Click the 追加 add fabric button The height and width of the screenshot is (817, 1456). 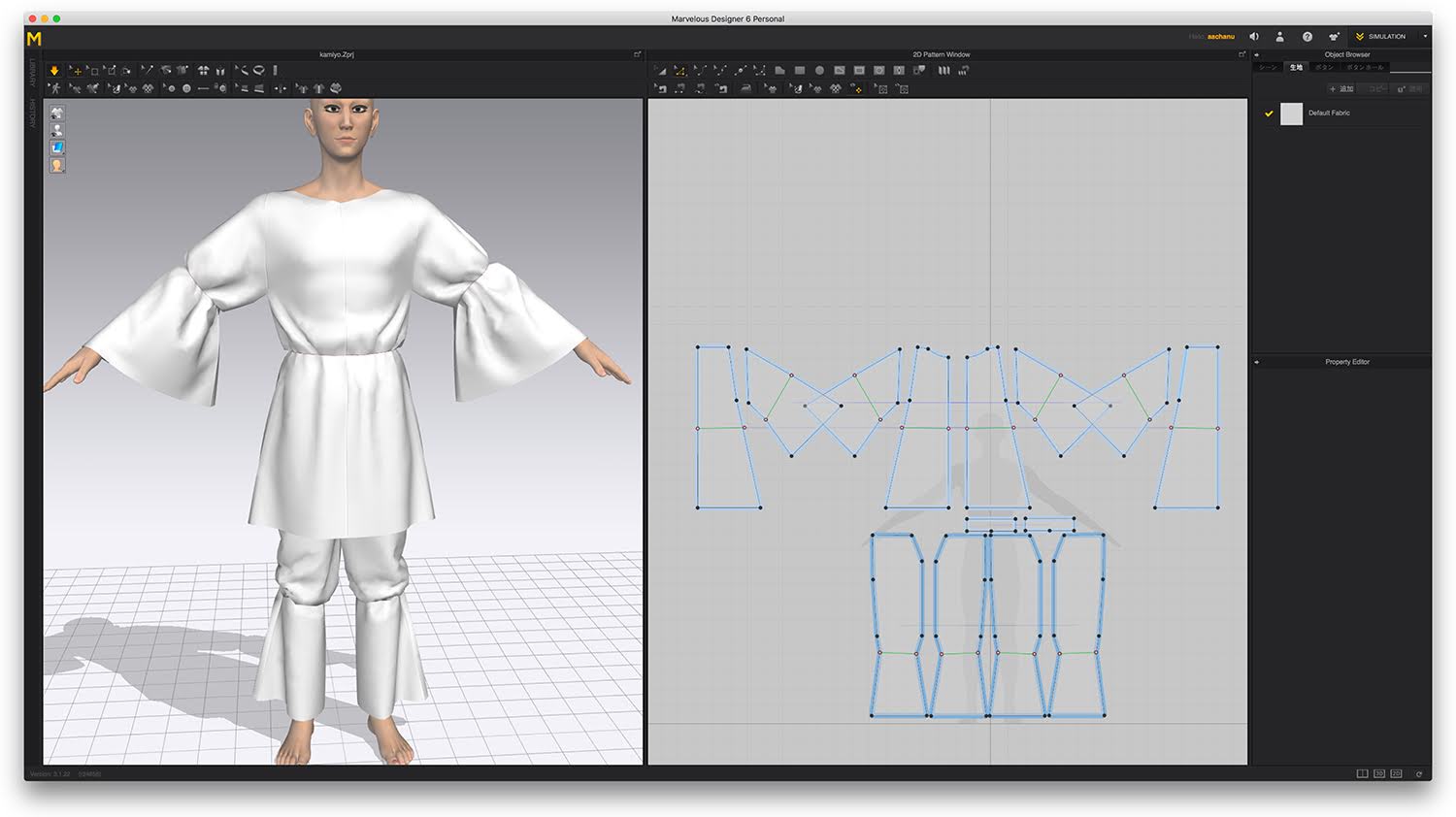pyautogui.click(x=1341, y=89)
